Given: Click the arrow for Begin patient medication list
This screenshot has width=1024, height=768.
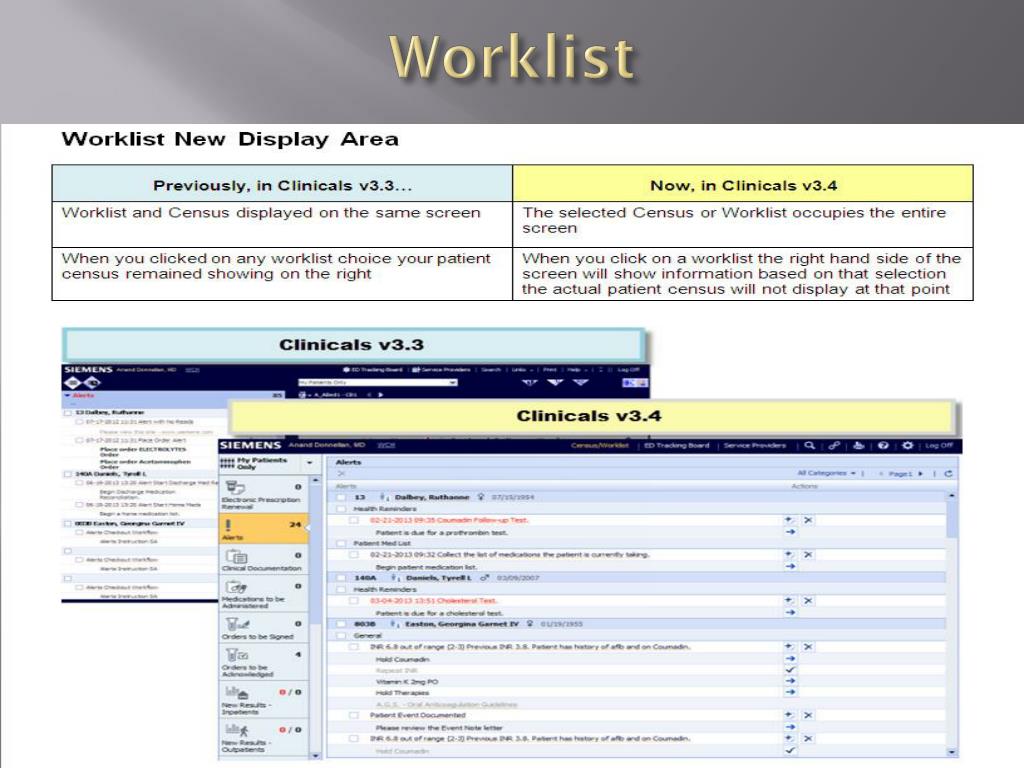Looking at the screenshot, I should click(790, 566).
